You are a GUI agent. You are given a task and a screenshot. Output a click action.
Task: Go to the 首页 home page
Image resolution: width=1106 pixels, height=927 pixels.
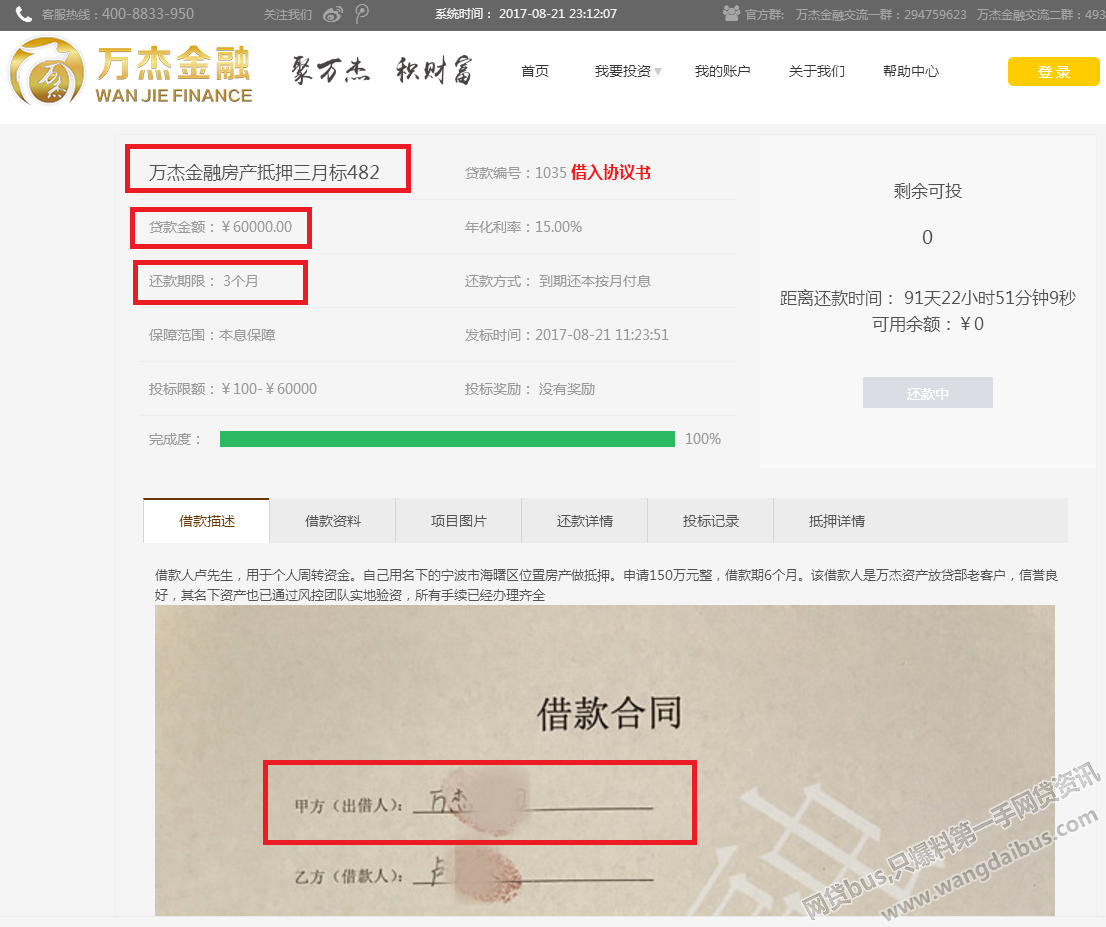[x=535, y=71]
